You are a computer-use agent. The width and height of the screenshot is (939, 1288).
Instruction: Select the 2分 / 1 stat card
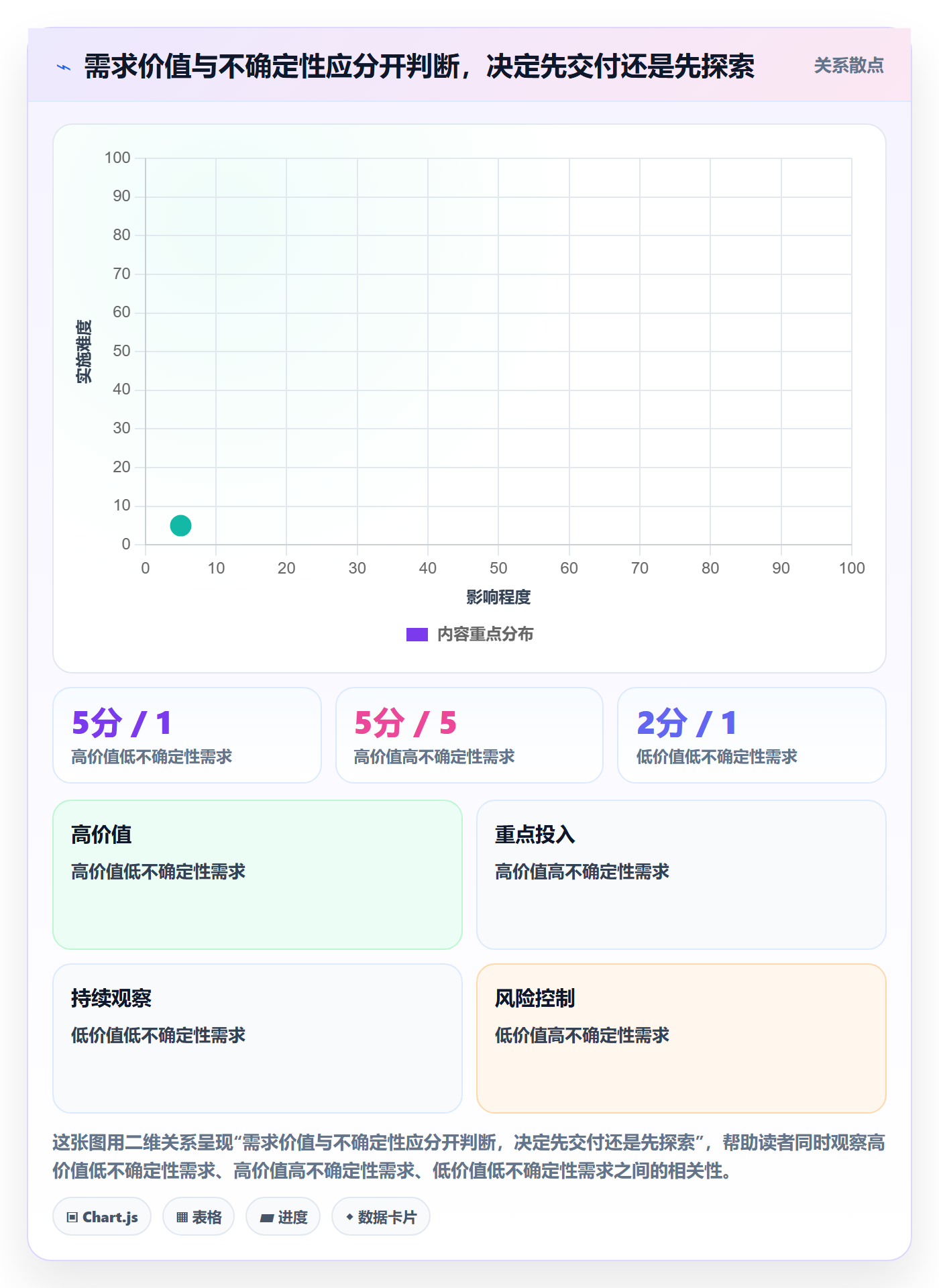click(x=752, y=735)
